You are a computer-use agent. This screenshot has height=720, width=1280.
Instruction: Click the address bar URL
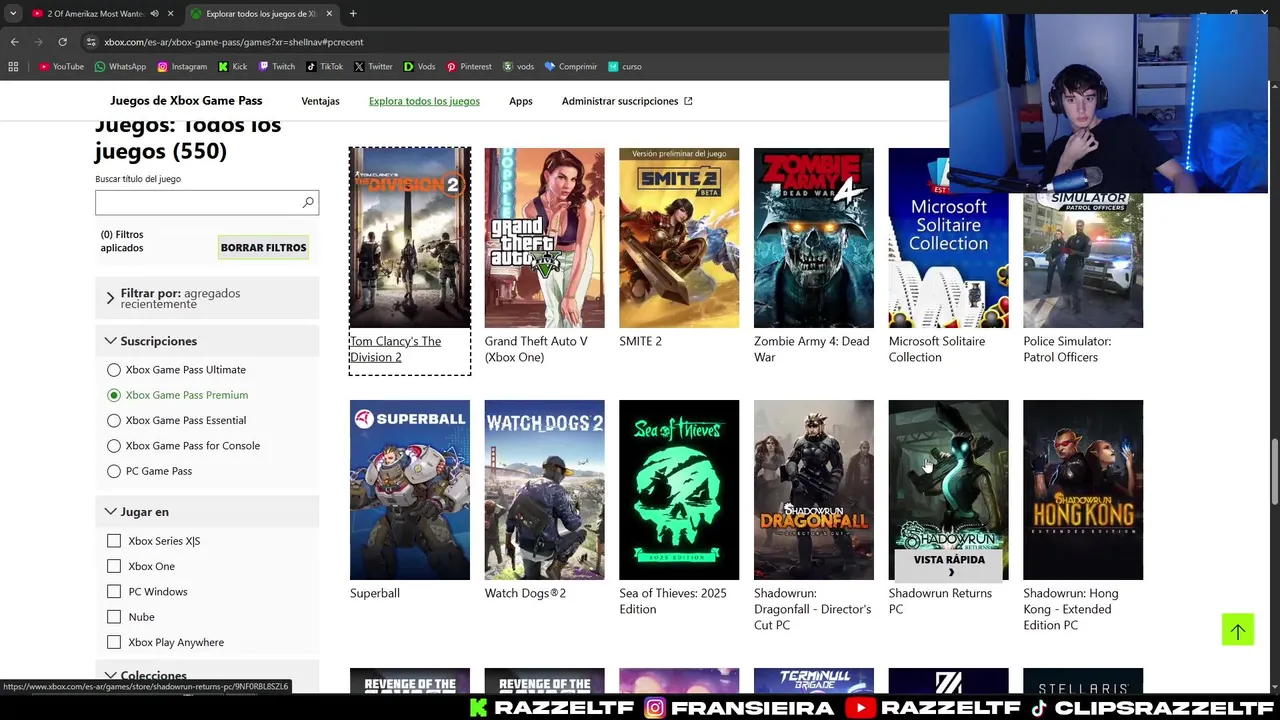(234, 42)
